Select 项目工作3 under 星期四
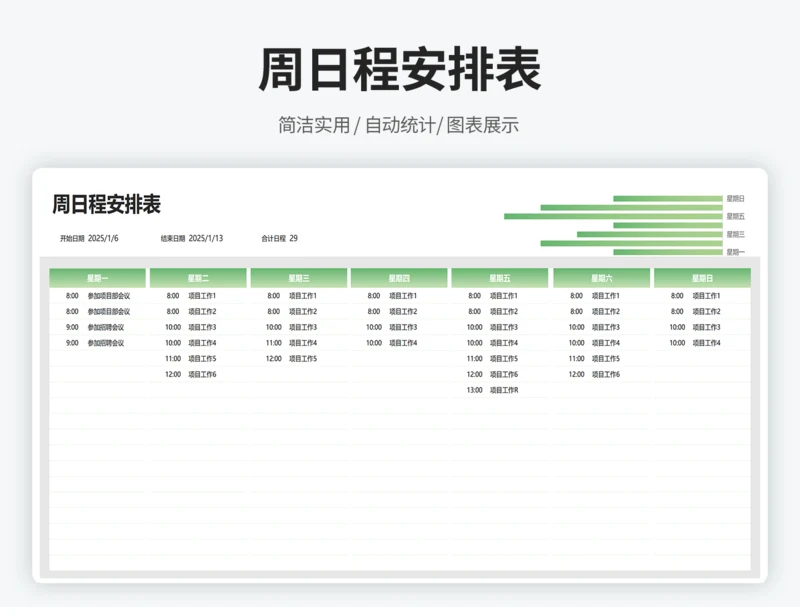Image resolution: width=800 pixels, height=616 pixels. tap(403, 327)
